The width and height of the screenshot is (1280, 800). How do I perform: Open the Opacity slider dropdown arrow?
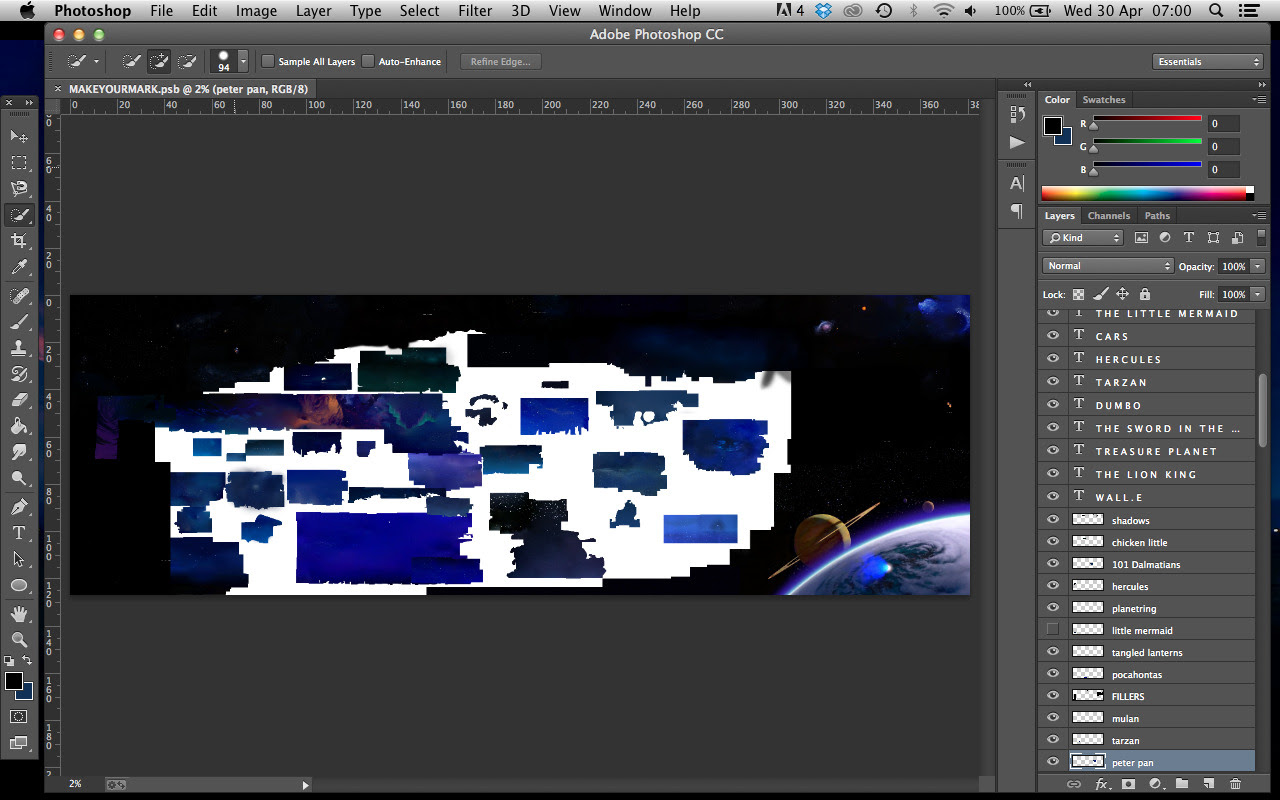pos(1257,266)
